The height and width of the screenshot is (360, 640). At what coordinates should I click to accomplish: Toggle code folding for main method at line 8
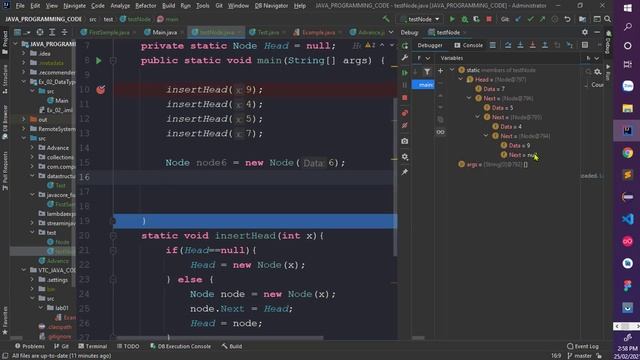[x=113, y=61]
